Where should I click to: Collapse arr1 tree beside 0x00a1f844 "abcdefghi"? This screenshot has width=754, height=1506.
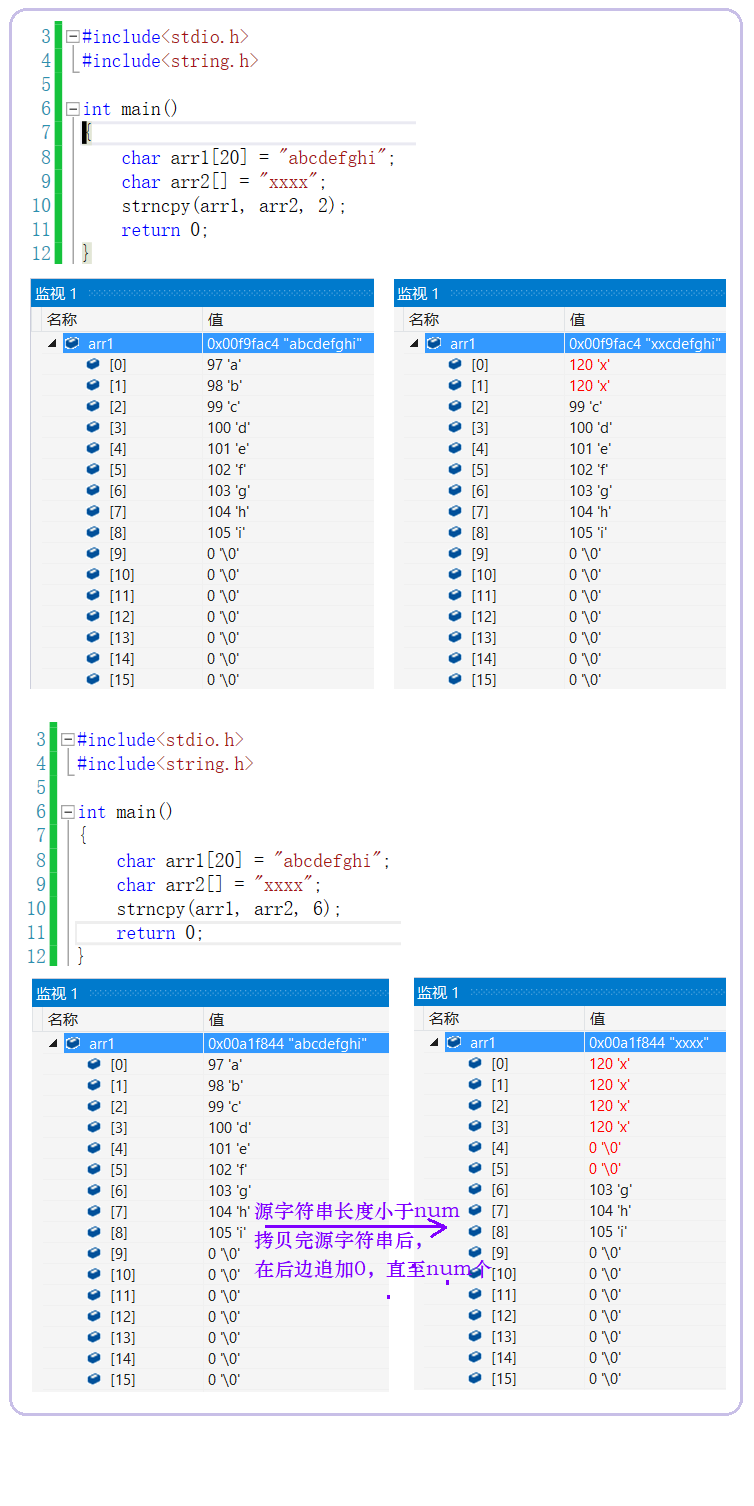click(53, 1044)
